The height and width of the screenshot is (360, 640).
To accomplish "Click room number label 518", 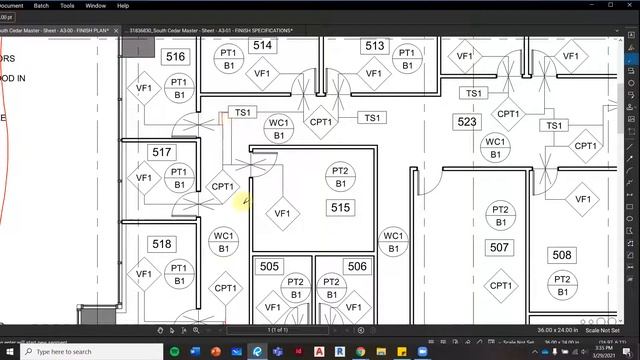I will pos(162,244).
